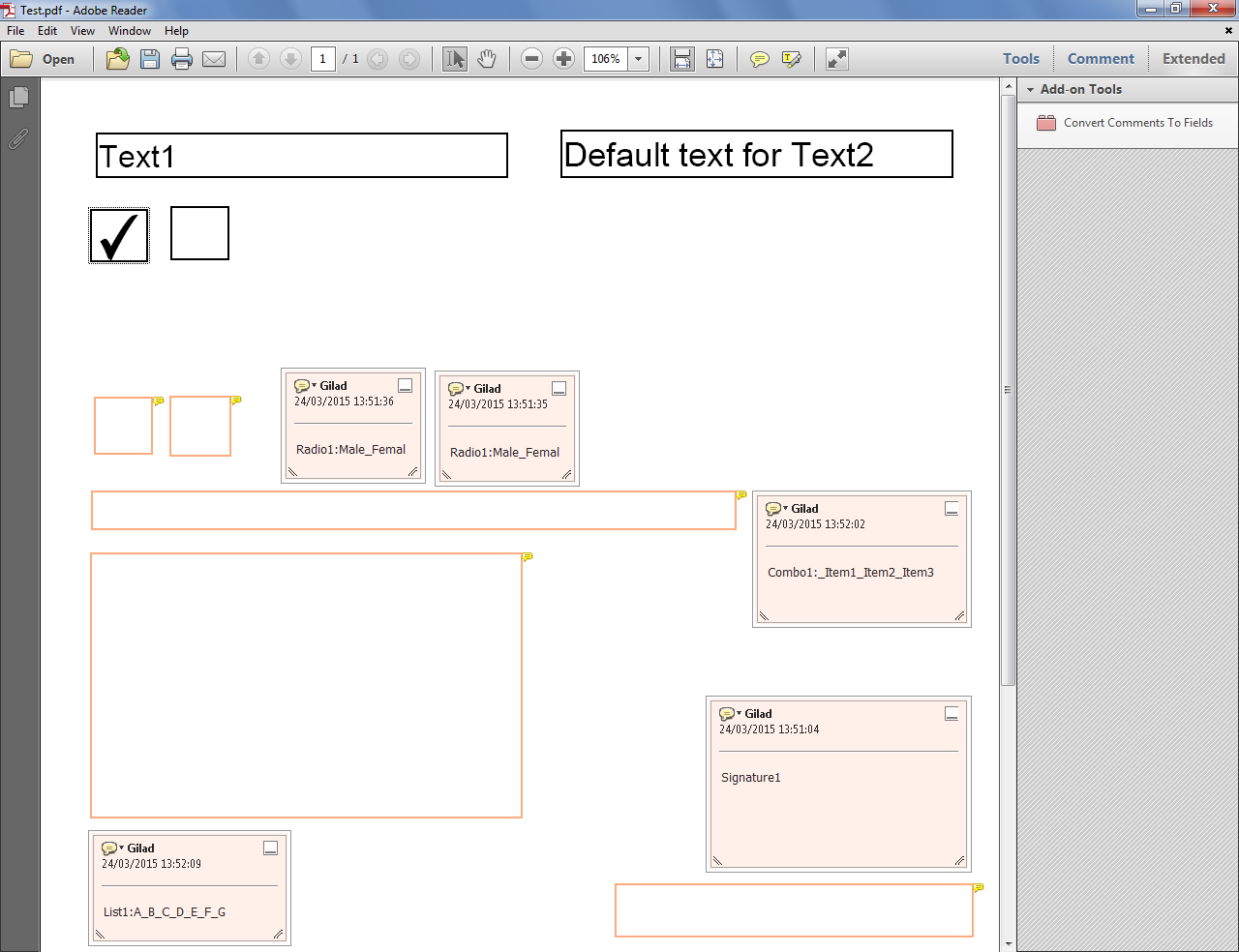Image resolution: width=1239 pixels, height=952 pixels.
Task: Open the page thumbnails panel
Action: 18,97
